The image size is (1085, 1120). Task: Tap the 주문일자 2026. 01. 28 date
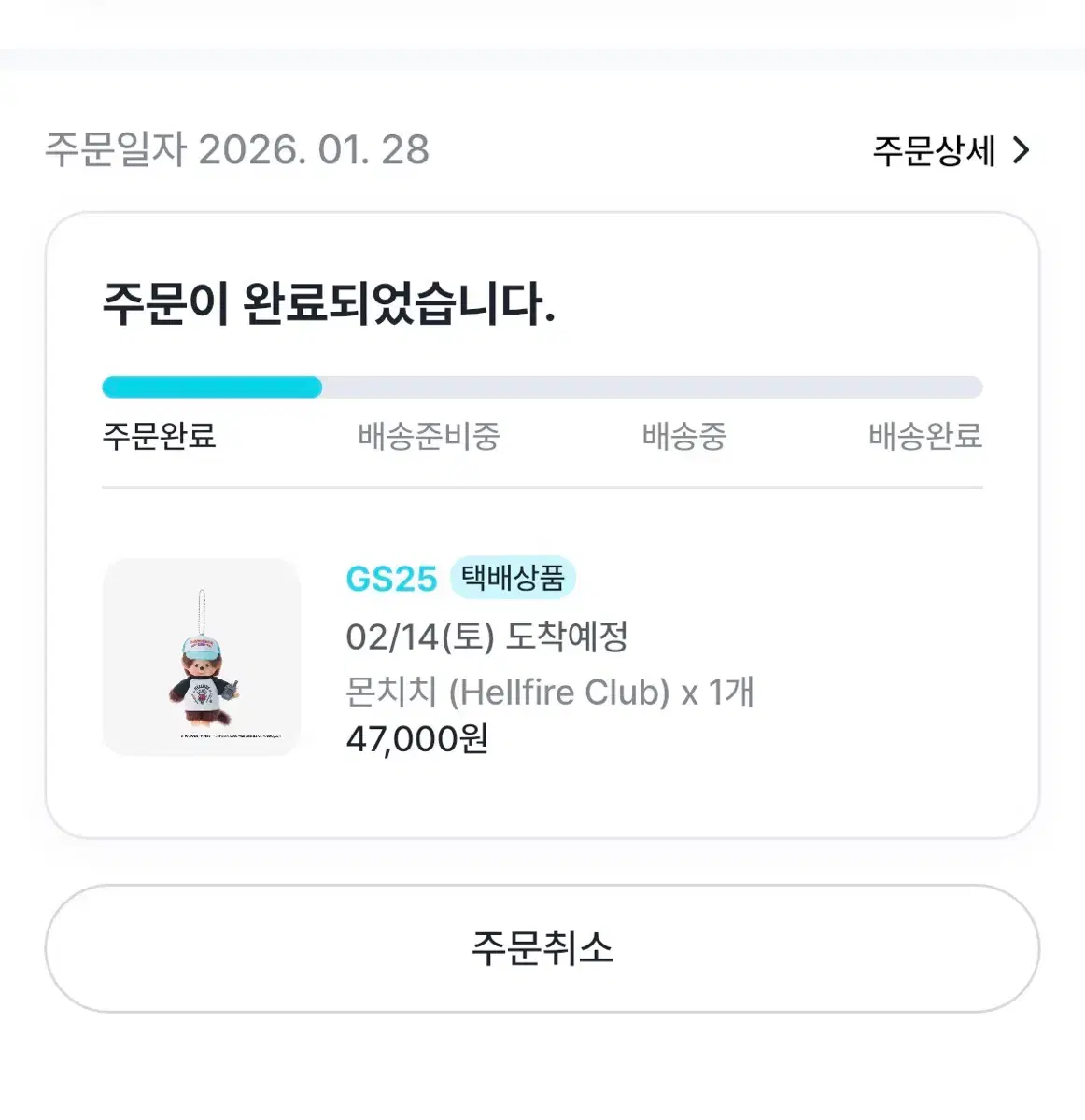237,150
